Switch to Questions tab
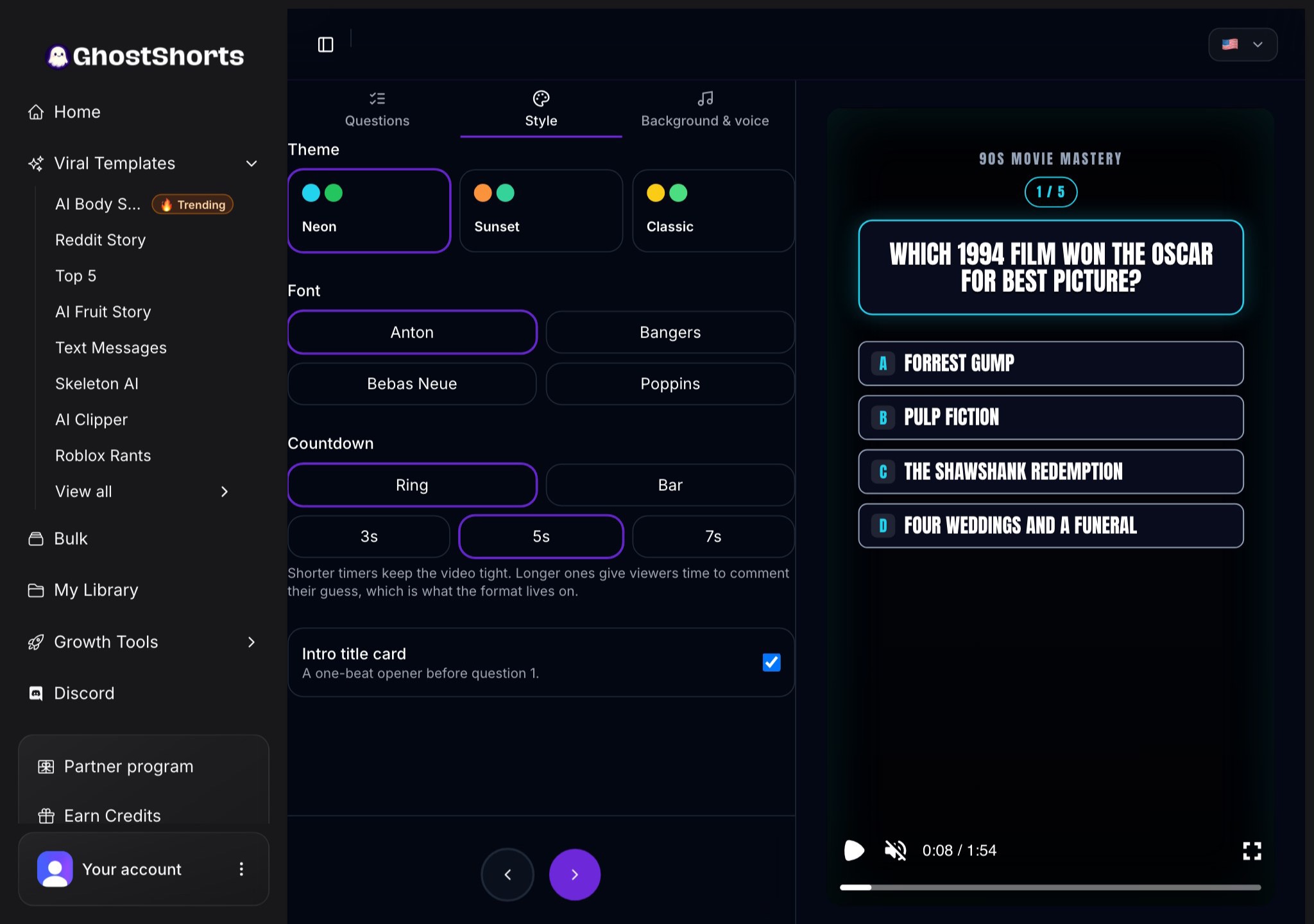The image size is (1314, 924). coord(377,109)
